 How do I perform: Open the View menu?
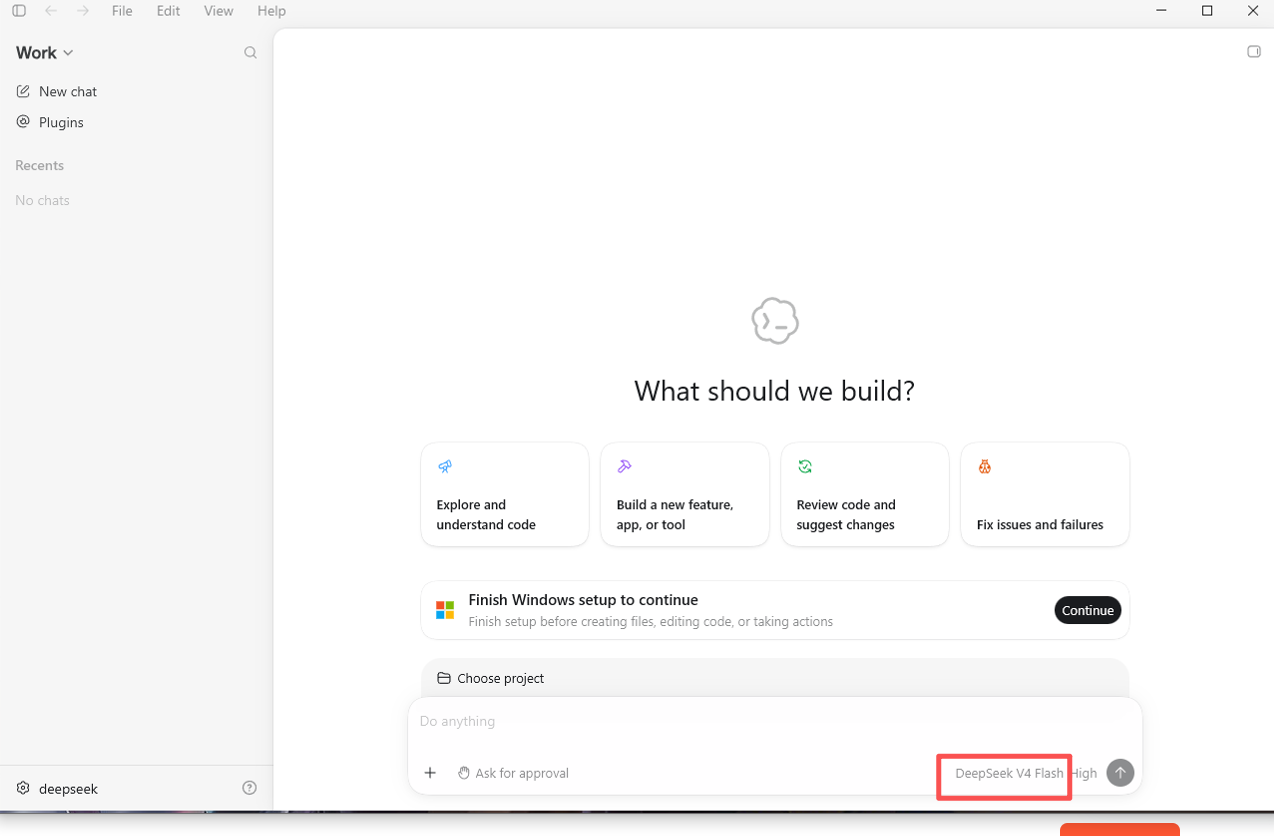218,11
